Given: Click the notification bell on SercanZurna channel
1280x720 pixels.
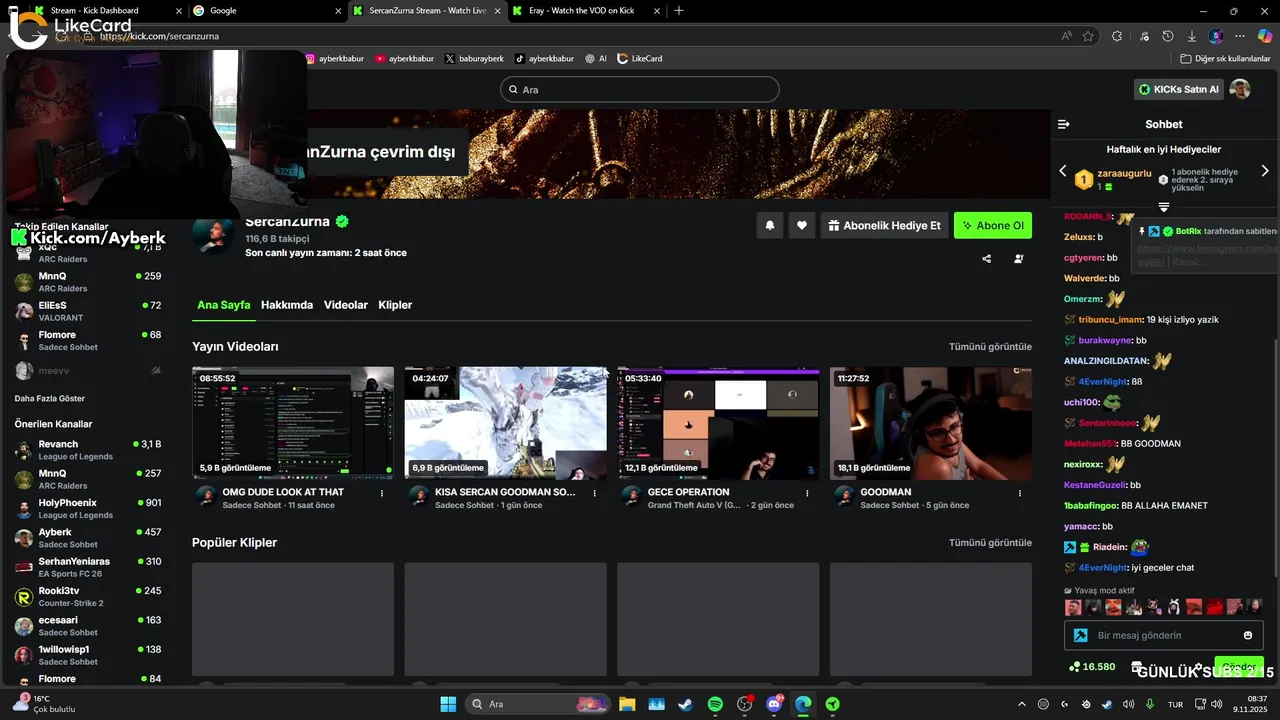Looking at the screenshot, I should click(x=769, y=226).
